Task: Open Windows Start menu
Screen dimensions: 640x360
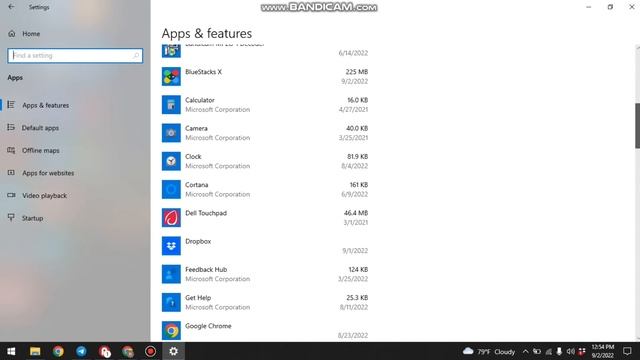Action: (11, 351)
